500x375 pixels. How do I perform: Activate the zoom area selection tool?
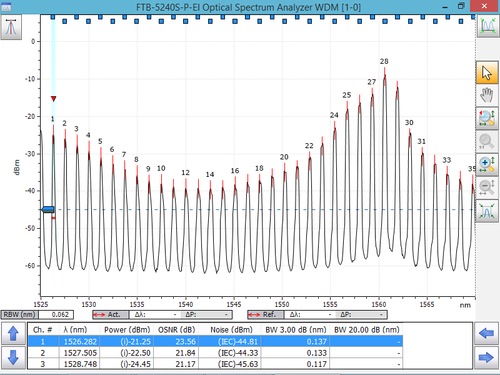(487, 118)
